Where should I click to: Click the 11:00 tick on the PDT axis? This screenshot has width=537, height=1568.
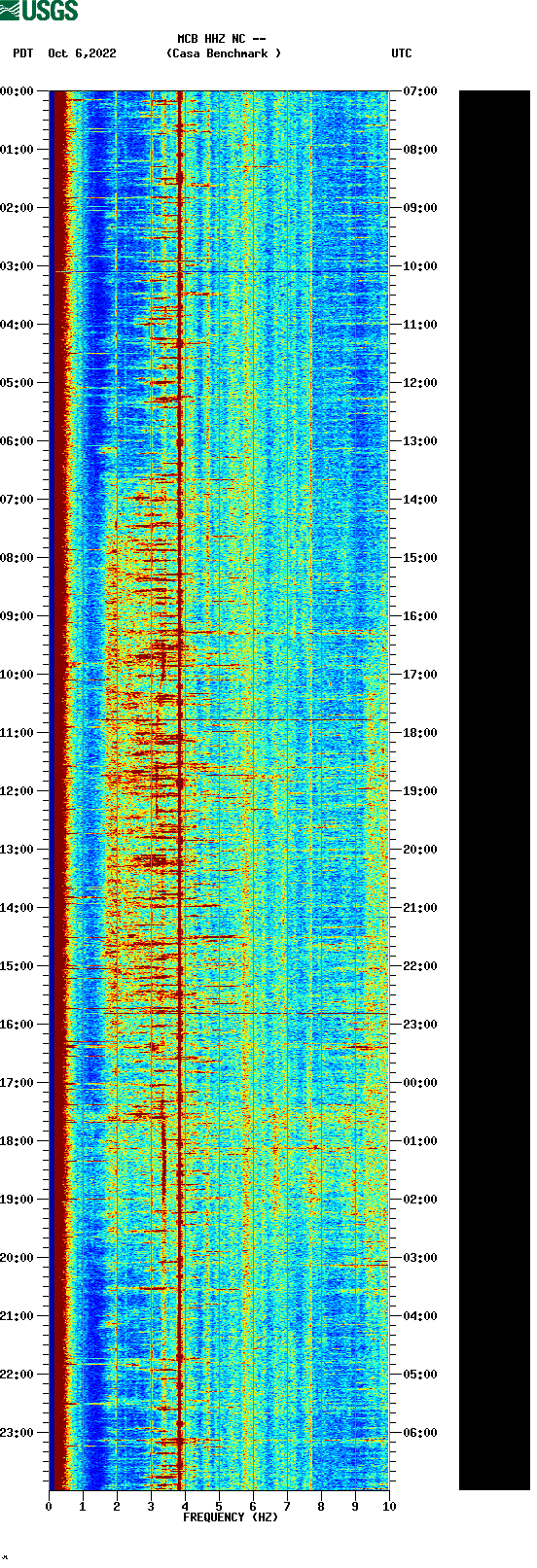tap(18, 733)
